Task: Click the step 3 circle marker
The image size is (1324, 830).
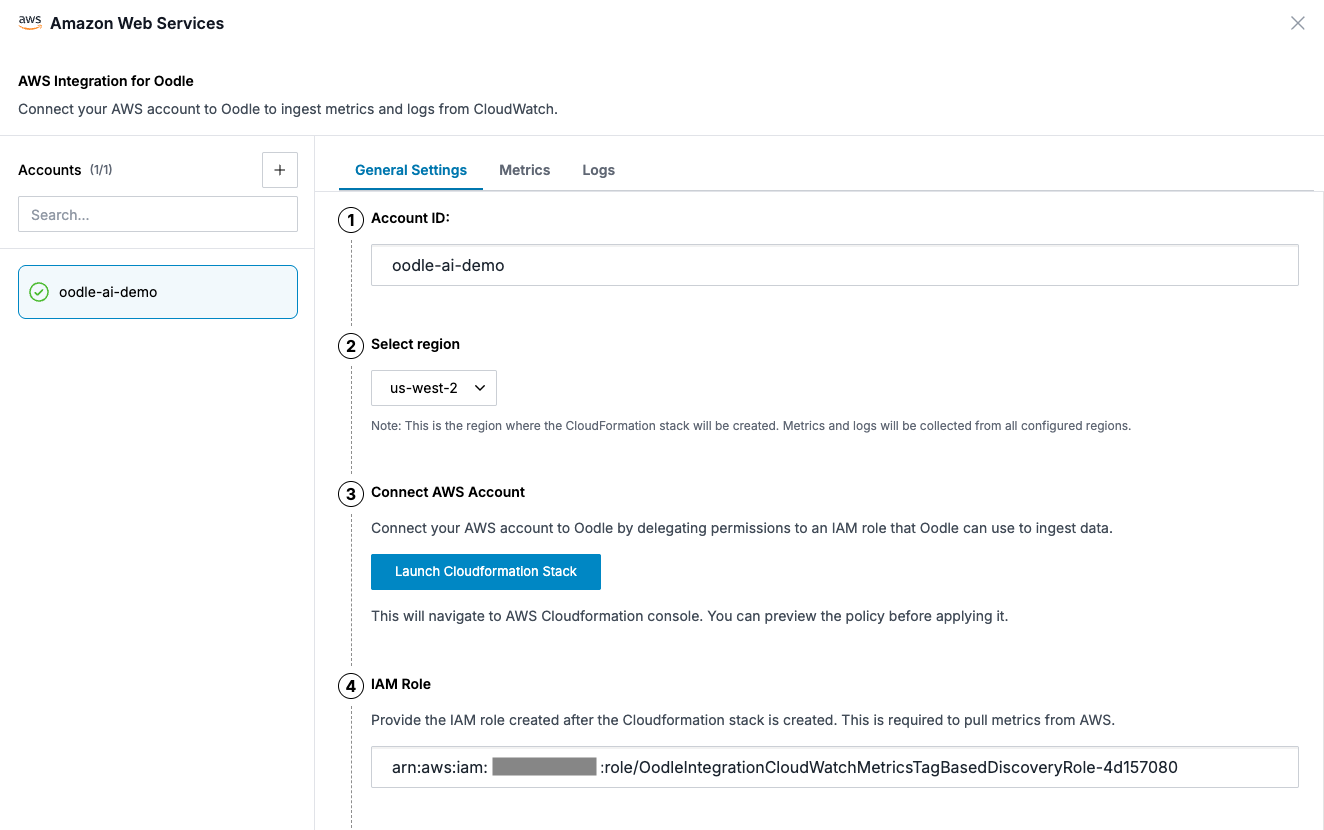Action: coord(351,494)
